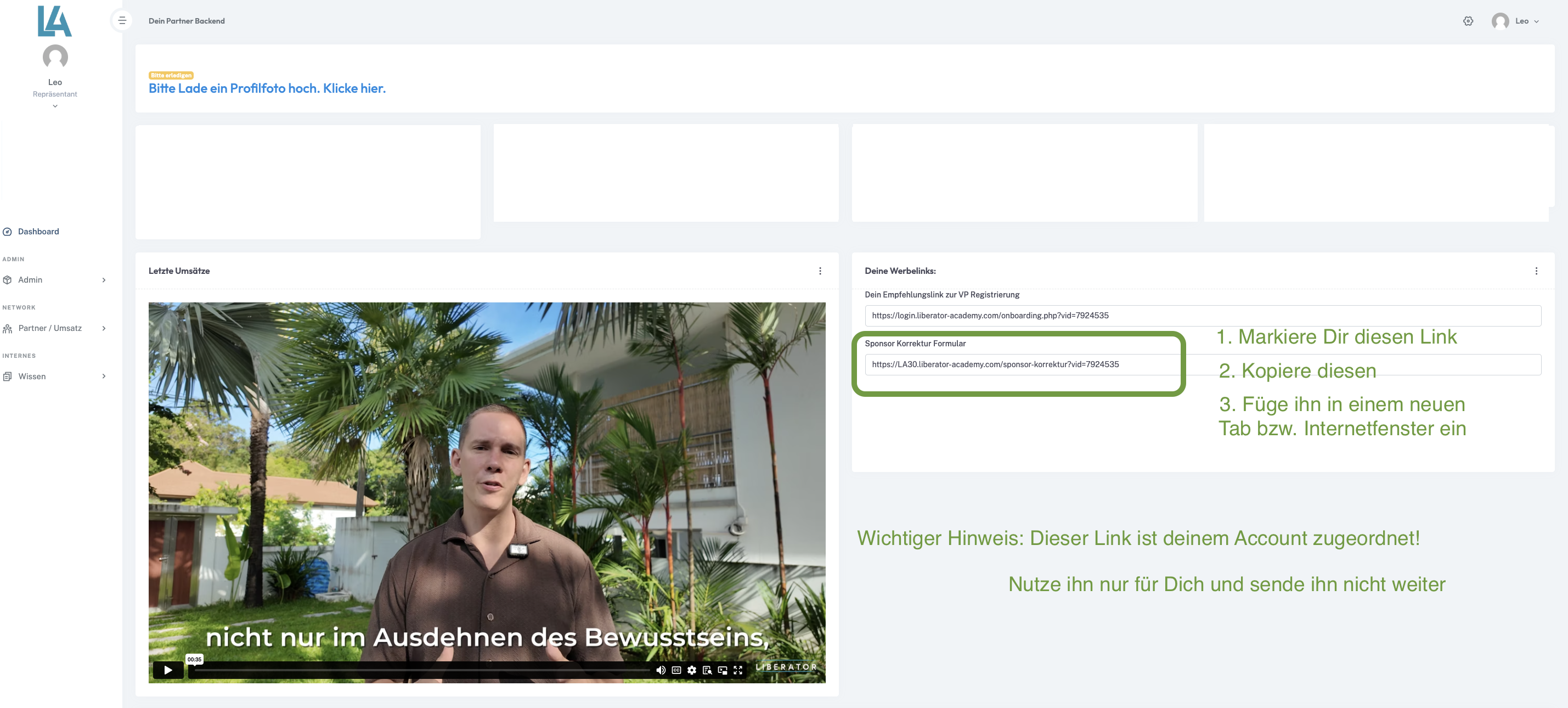
Task: Open Deine Werbelinks three-dot options menu
Action: click(1536, 271)
